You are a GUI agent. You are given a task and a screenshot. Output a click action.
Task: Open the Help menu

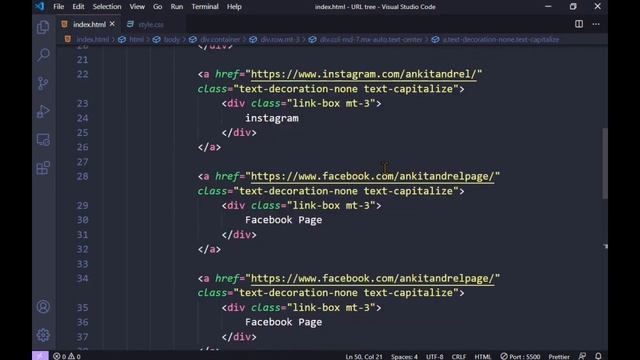(x=234, y=7)
